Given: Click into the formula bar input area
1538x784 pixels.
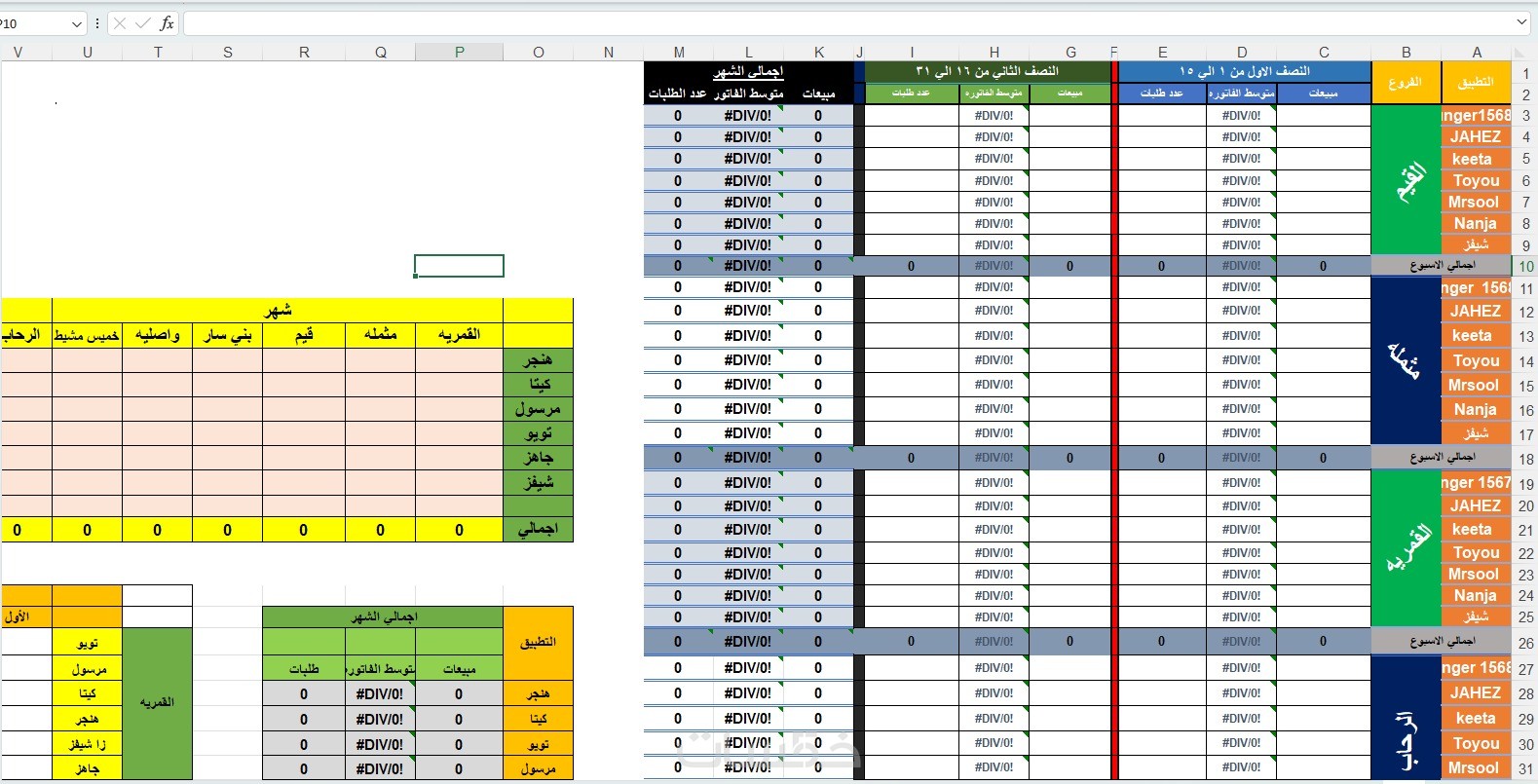Looking at the screenshot, I should 847,23.
